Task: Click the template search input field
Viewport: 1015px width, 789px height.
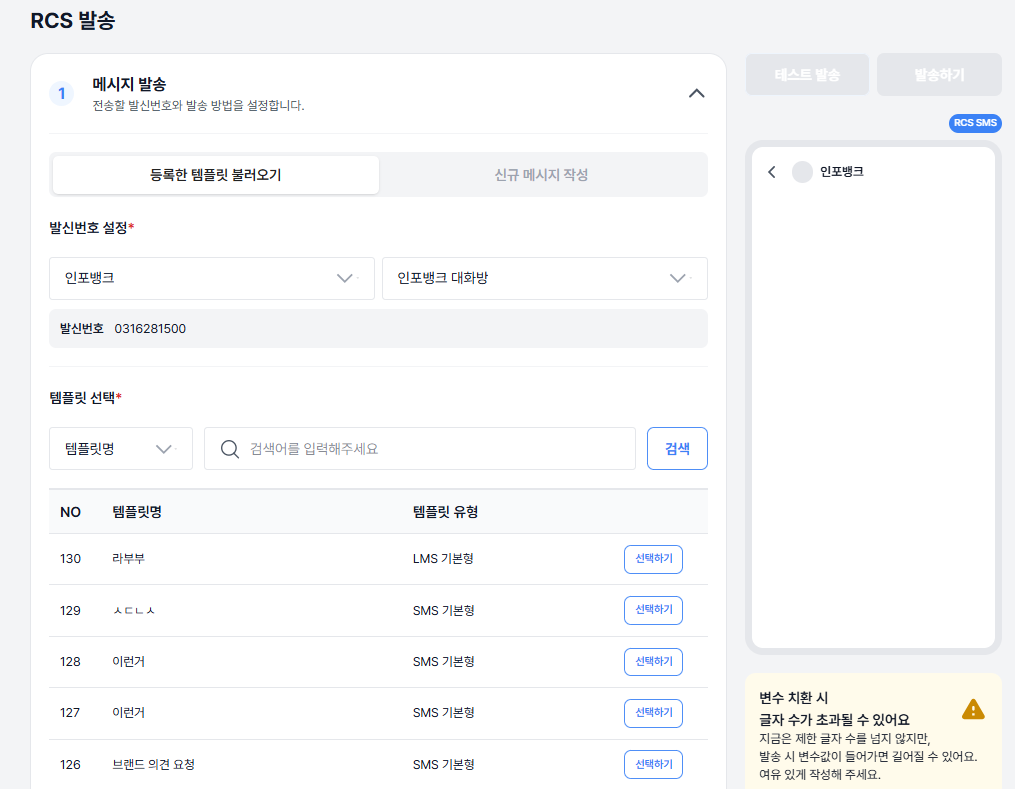Action: click(x=435, y=449)
